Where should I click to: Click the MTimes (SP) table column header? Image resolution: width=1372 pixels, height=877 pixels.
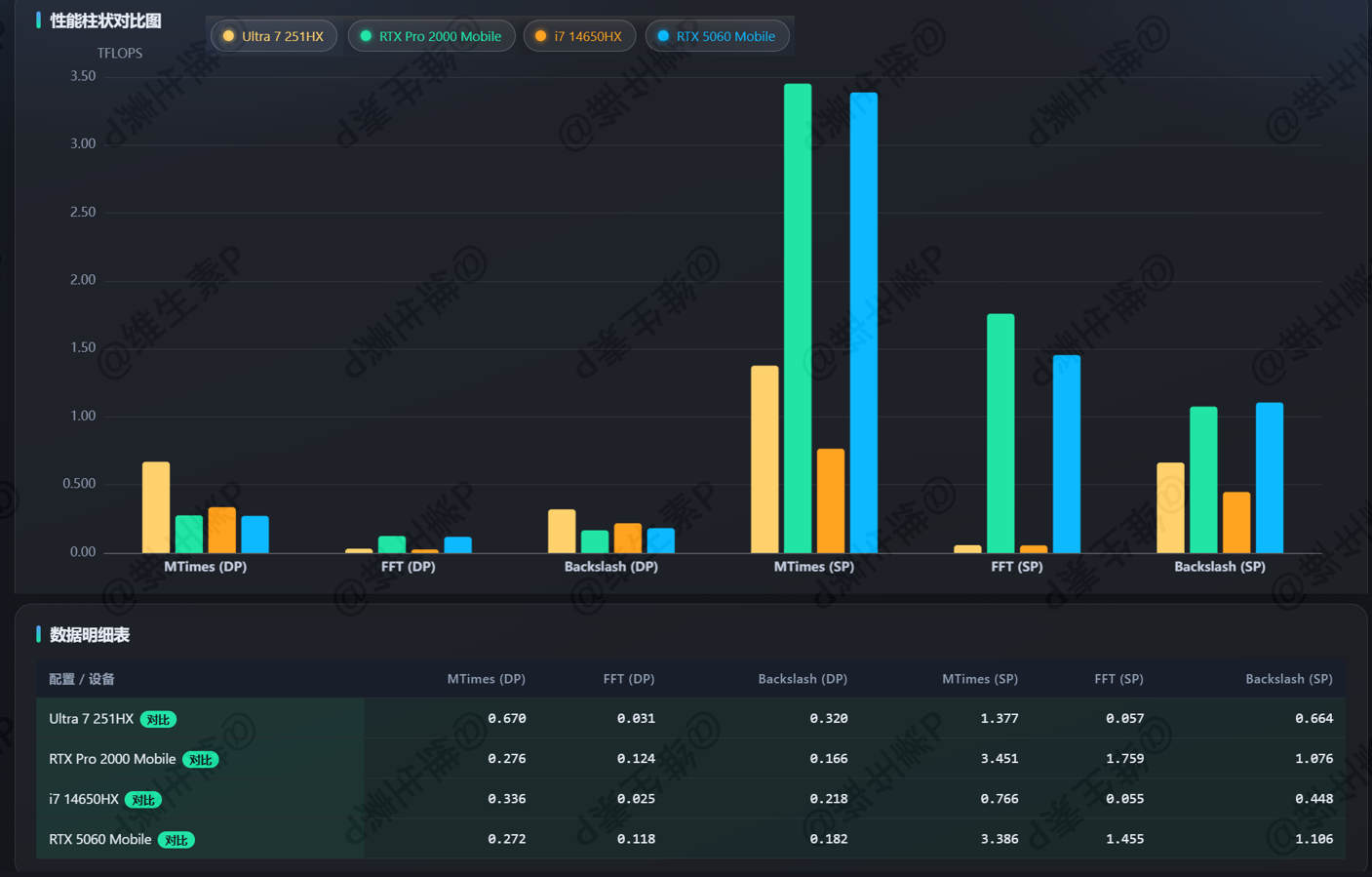(980, 679)
